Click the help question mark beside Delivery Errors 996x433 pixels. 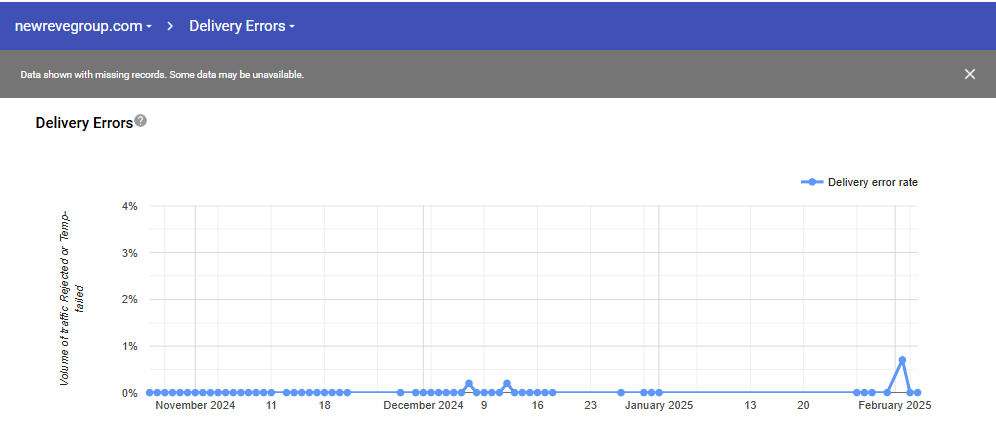(141, 121)
